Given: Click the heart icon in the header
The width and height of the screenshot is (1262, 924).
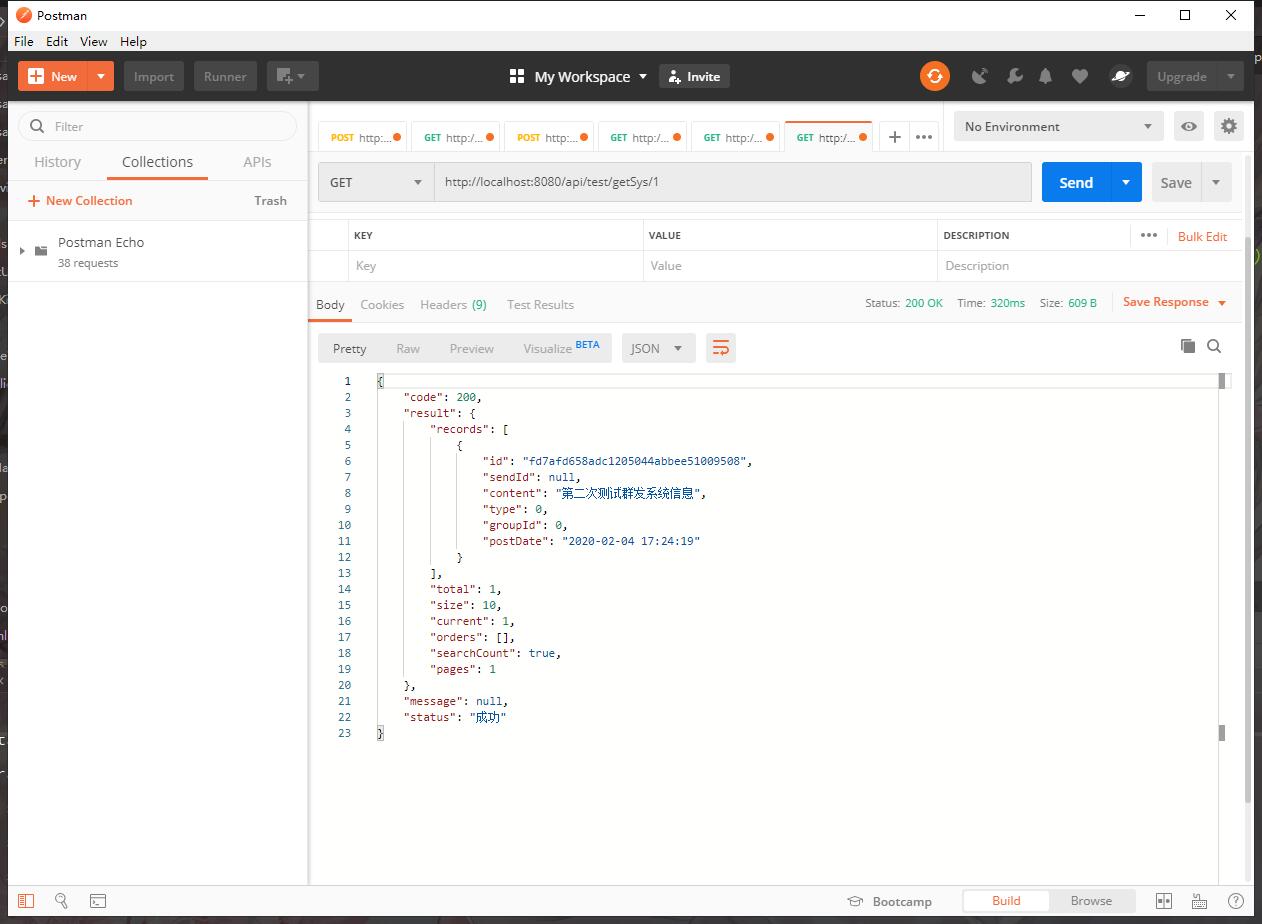Looking at the screenshot, I should point(1080,76).
